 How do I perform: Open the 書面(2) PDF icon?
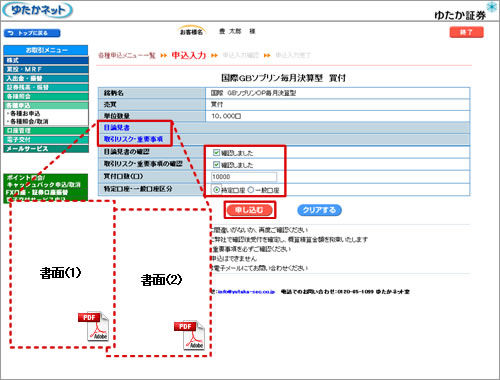click(189, 336)
